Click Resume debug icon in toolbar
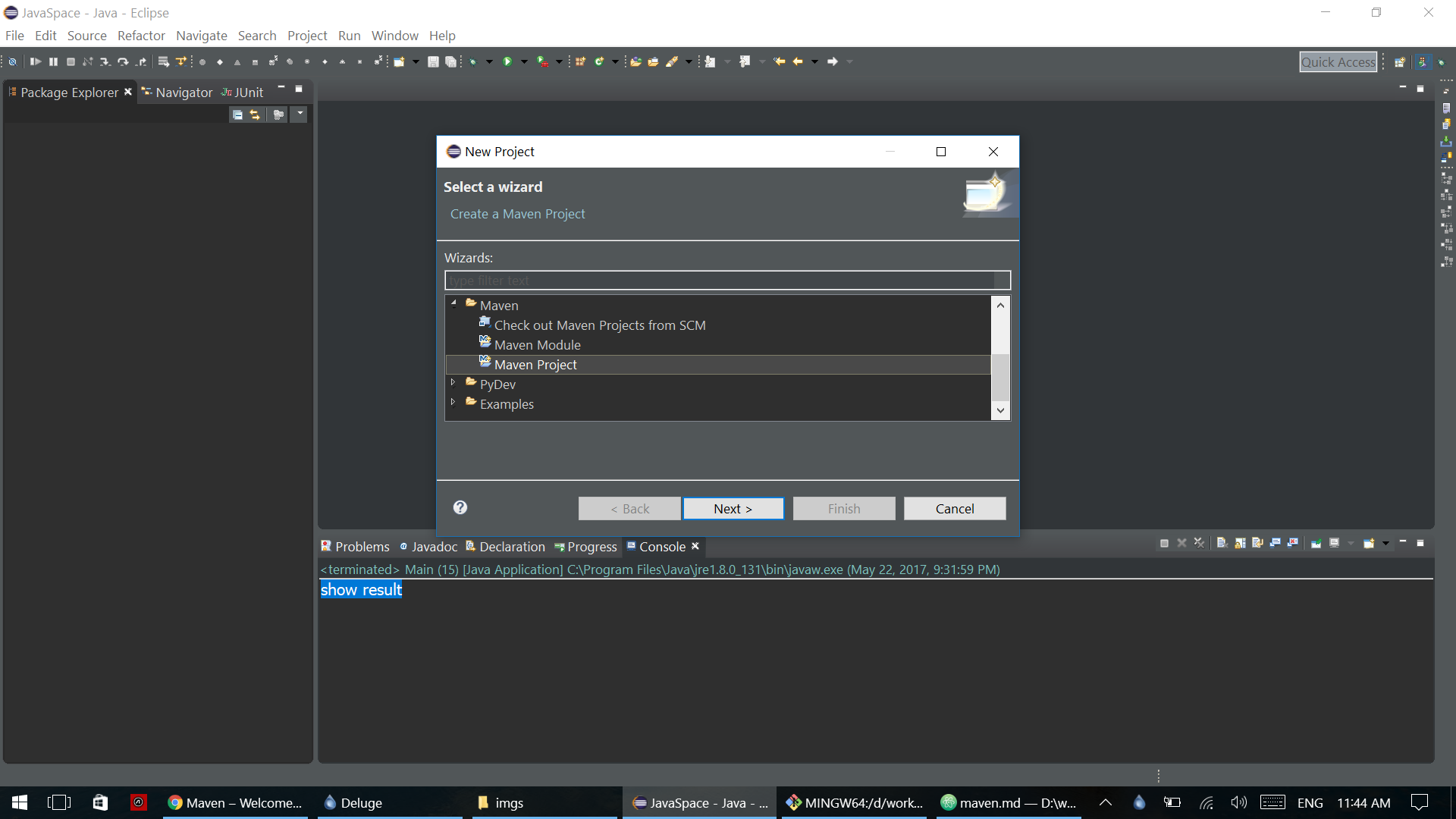The image size is (1456, 819). click(35, 61)
